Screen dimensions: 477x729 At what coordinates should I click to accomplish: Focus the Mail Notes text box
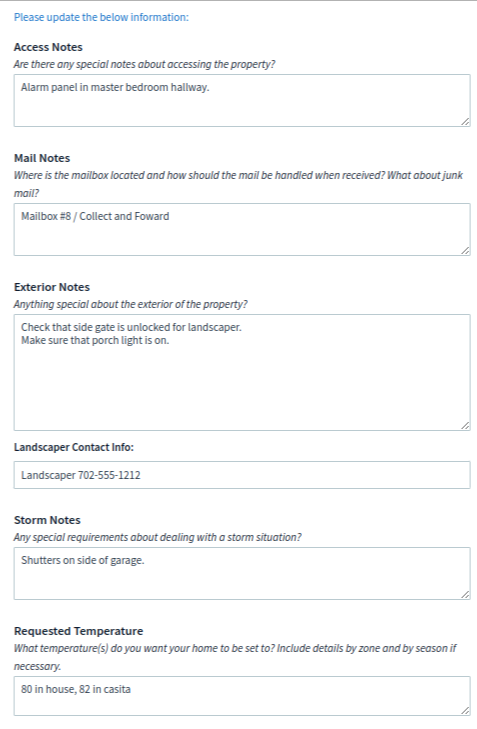242,229
